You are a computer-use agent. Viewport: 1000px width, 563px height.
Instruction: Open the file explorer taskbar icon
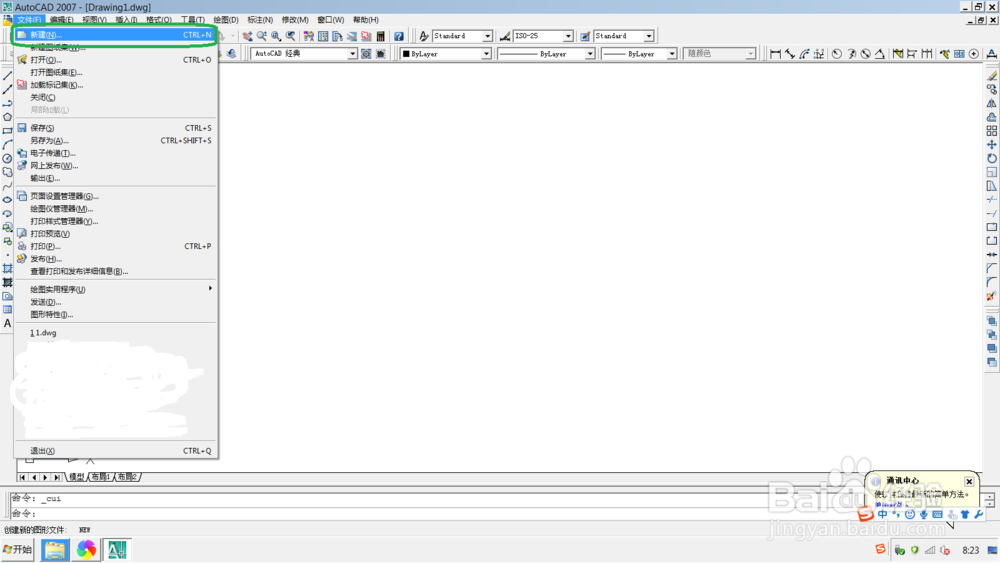55,550
